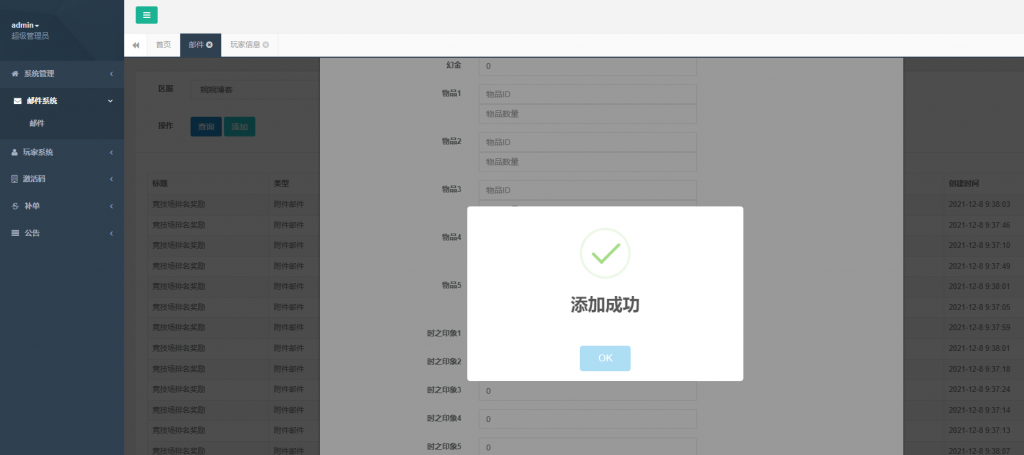
Task: Click the timestamp 2021-12-8 9:37:05
Action: (979, 307)
